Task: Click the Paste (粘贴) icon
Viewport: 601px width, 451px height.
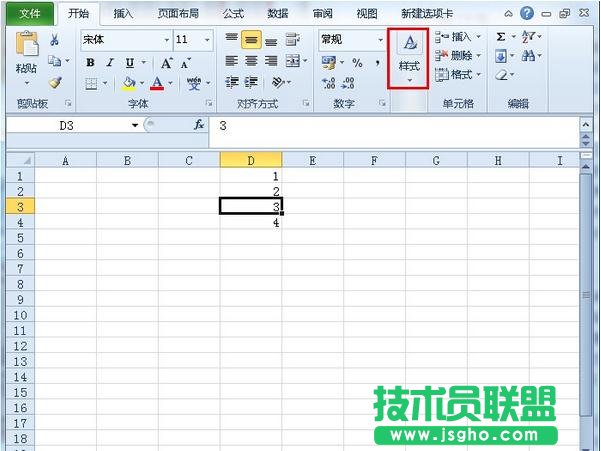Action: pyautogui.click(x=26, y=48)
